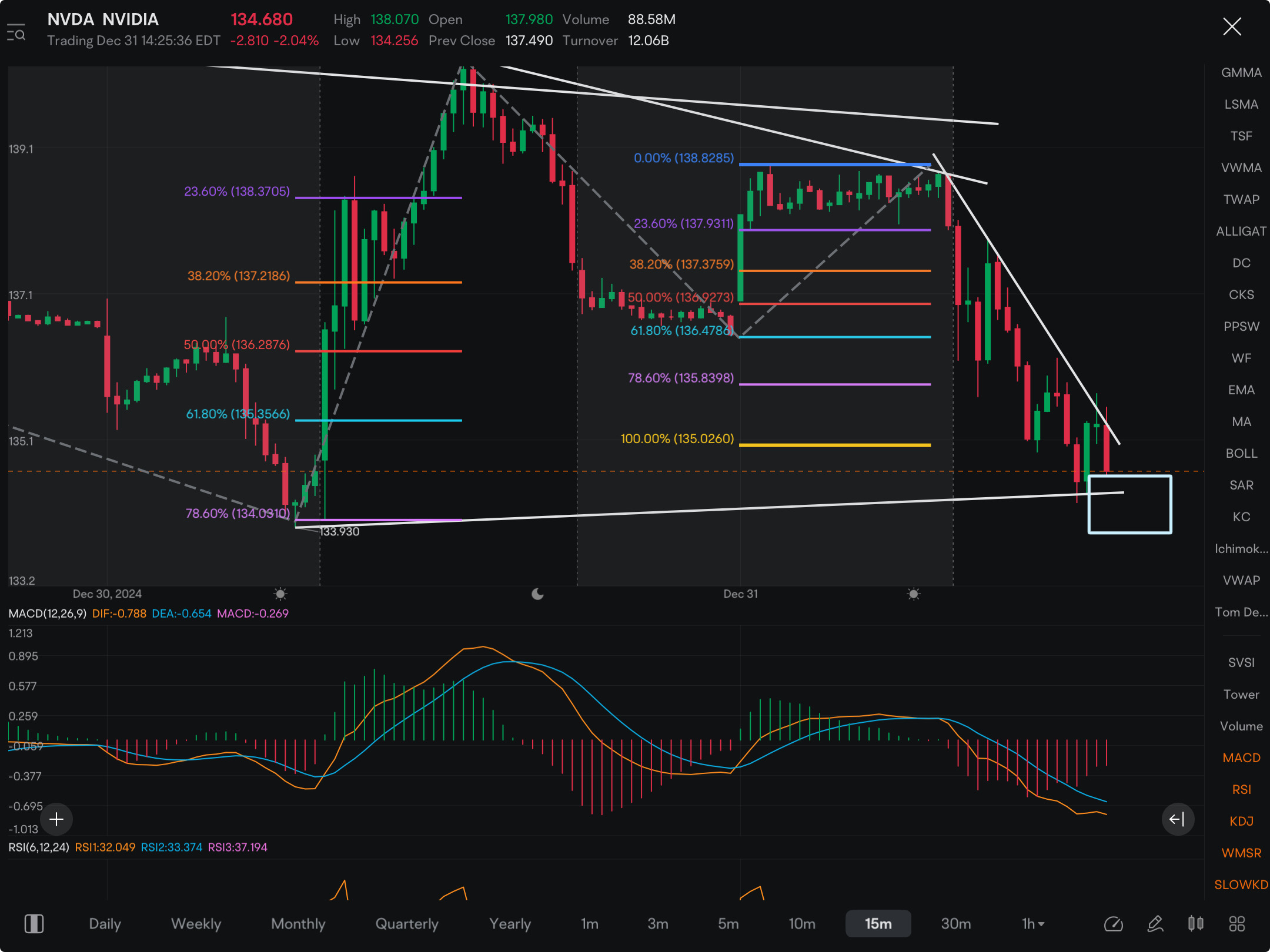Select the 0.00% (138.8285) Fibonacci line
Screen dimensions: 1270x952
(x=835, y=164)
